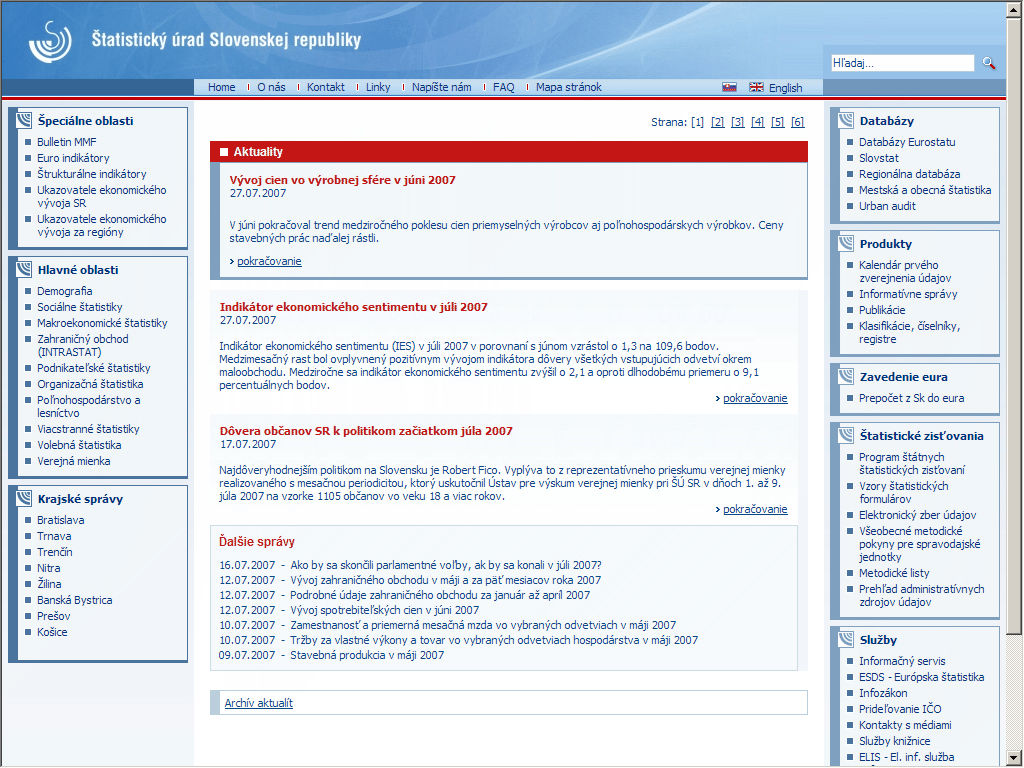Open Databázy Eurostatu
Image resolution: width=1024 pixels, height=768 pixels.
tap(907, 142)
